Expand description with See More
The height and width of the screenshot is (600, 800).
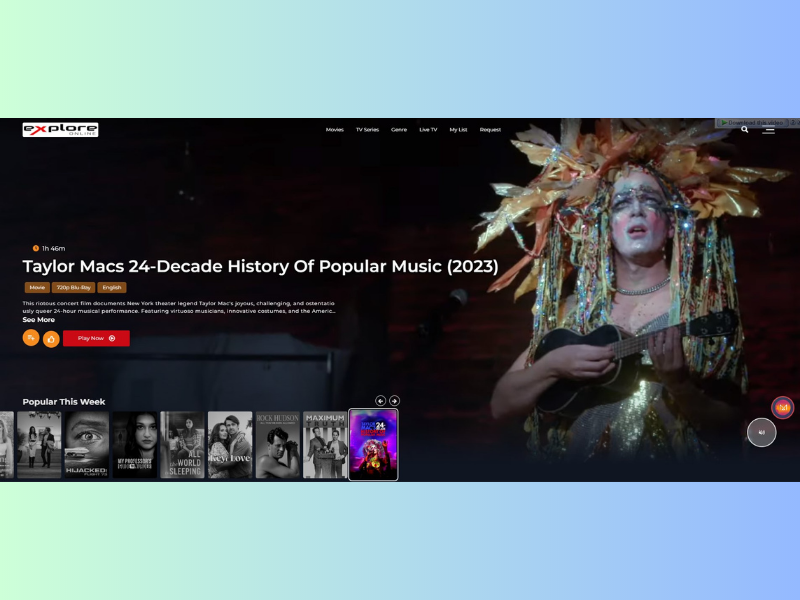click(38, 320)
